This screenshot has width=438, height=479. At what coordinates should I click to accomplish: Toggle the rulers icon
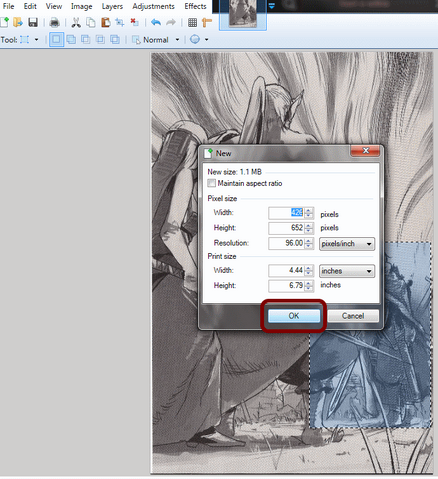click(x=207, y=22)
